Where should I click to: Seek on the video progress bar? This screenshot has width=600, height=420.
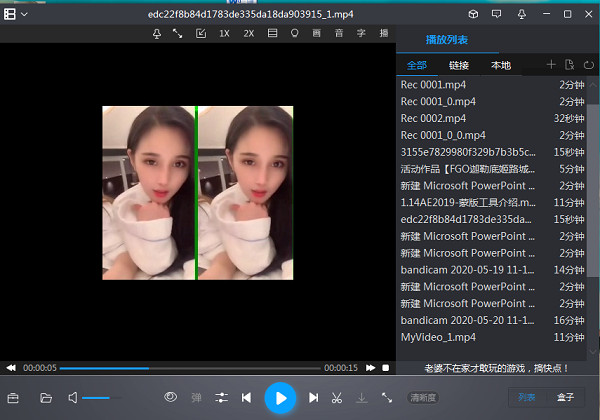click(190, 368)
